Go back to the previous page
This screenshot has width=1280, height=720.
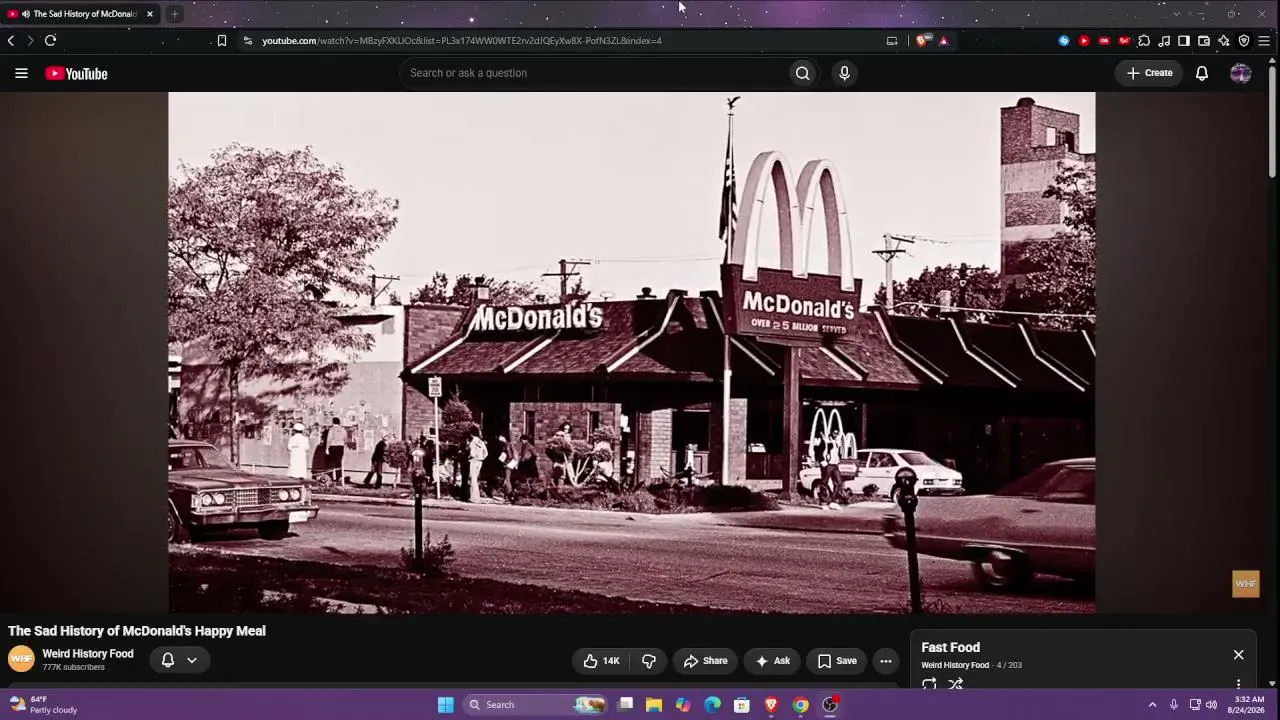click(x=11, y=41)
